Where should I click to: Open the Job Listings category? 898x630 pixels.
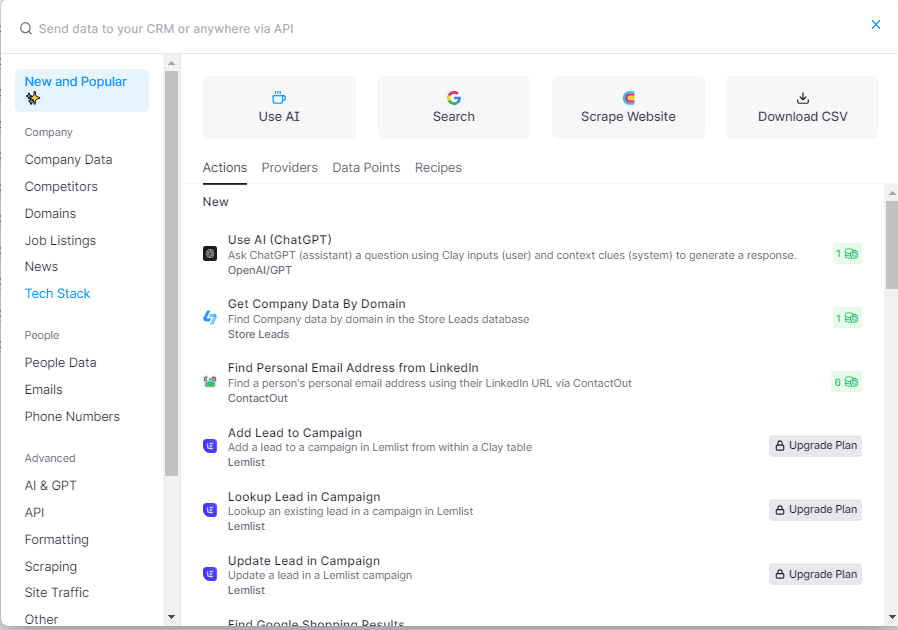click(x=60, y=241)
